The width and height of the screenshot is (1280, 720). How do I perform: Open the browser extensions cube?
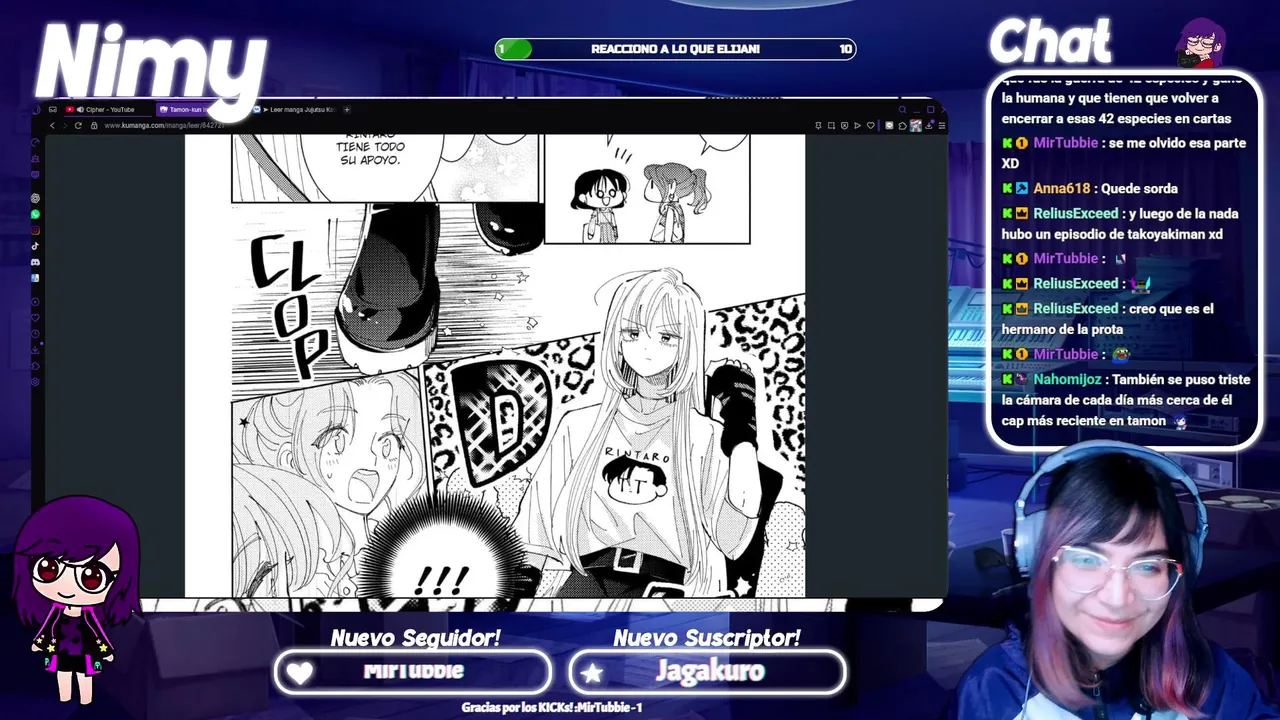(903, 125)
